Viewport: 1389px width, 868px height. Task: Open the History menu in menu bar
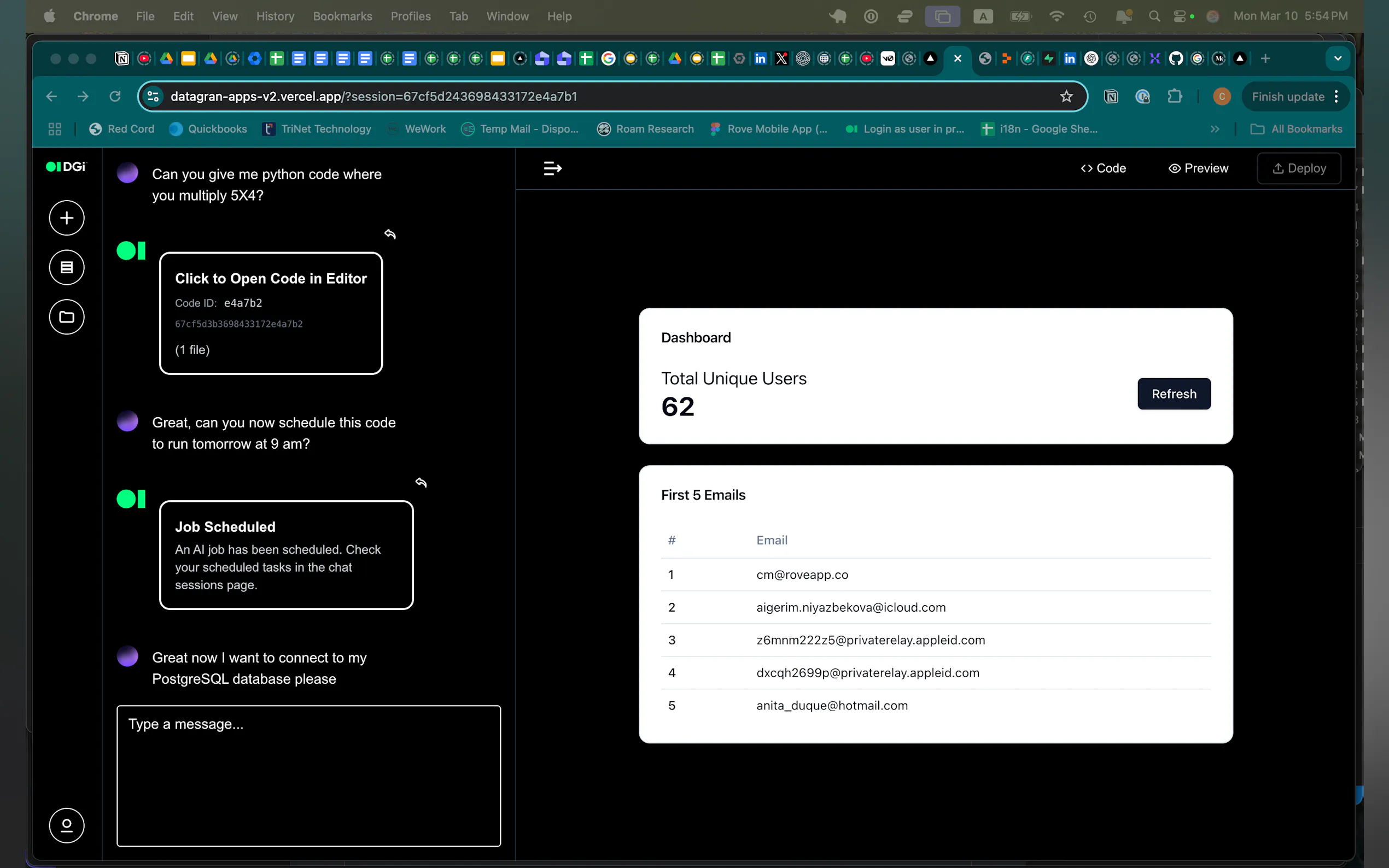275,16
